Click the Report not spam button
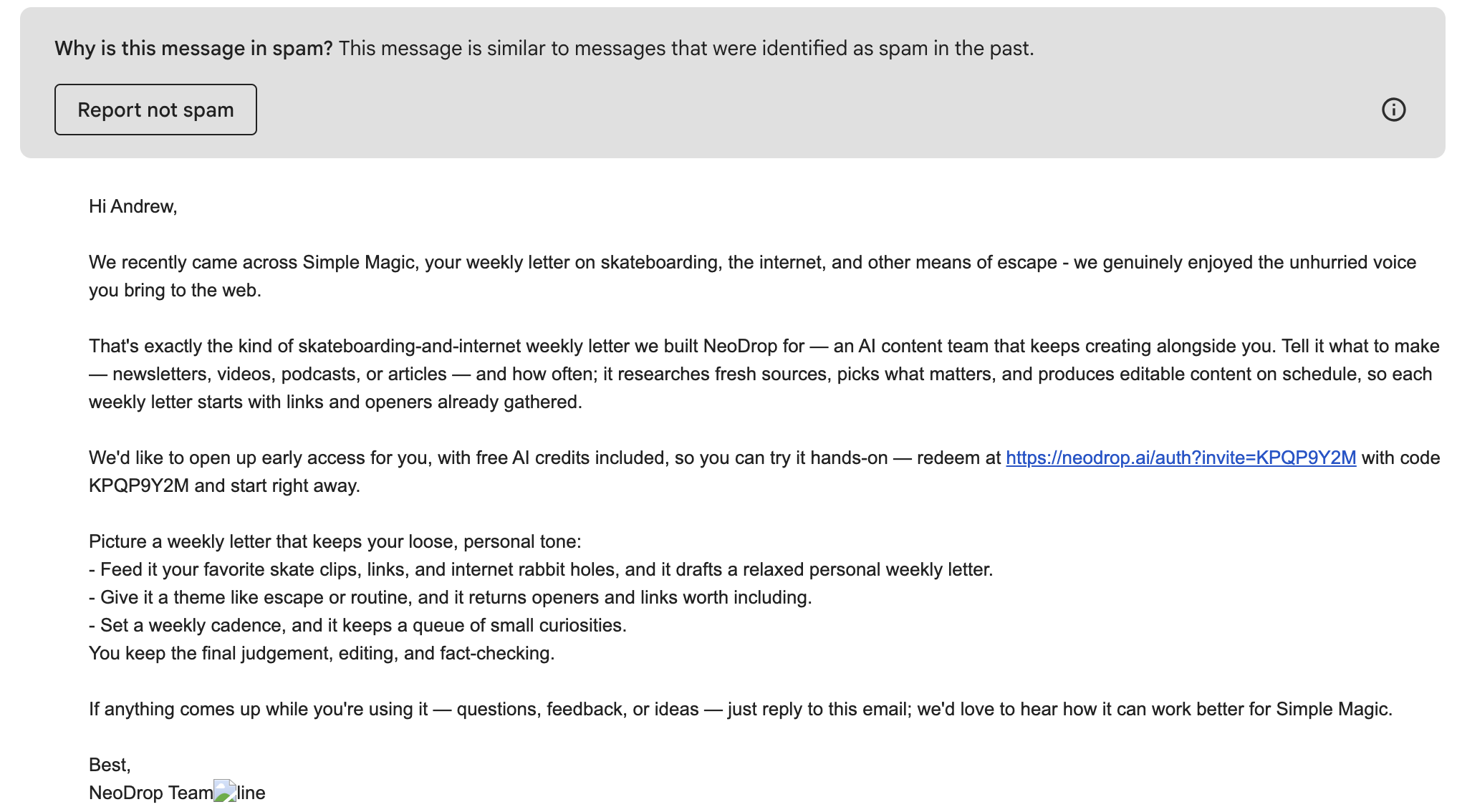Screen dimensions: 1457x812 (x=155, y=110)
